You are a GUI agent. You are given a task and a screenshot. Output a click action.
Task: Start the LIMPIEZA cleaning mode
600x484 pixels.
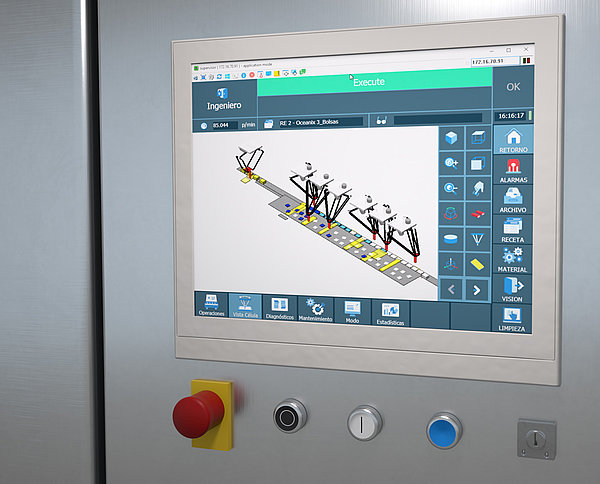(513, 318)
